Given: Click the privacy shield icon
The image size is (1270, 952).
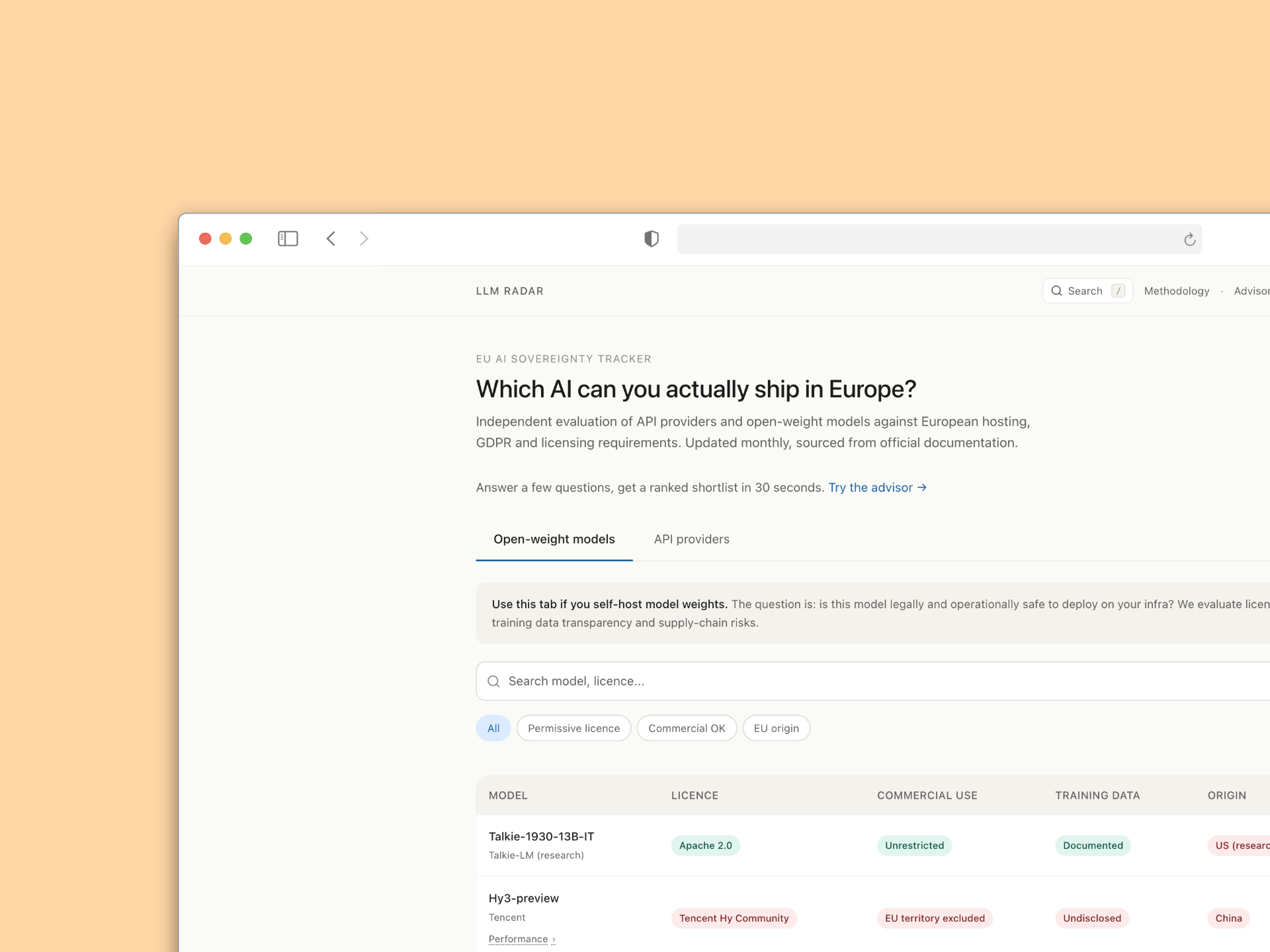Looking at the screenshot, I should [652, 239].
